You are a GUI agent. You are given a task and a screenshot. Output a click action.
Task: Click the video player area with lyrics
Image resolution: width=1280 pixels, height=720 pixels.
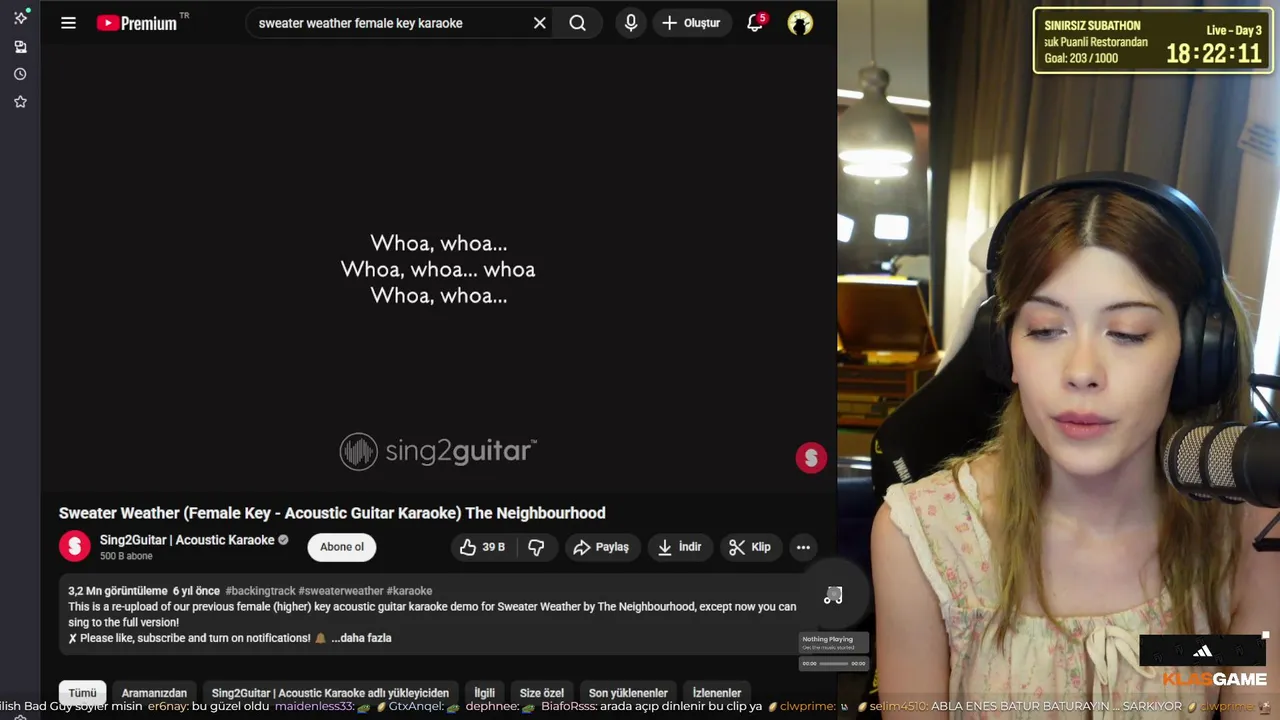[438, 269]
